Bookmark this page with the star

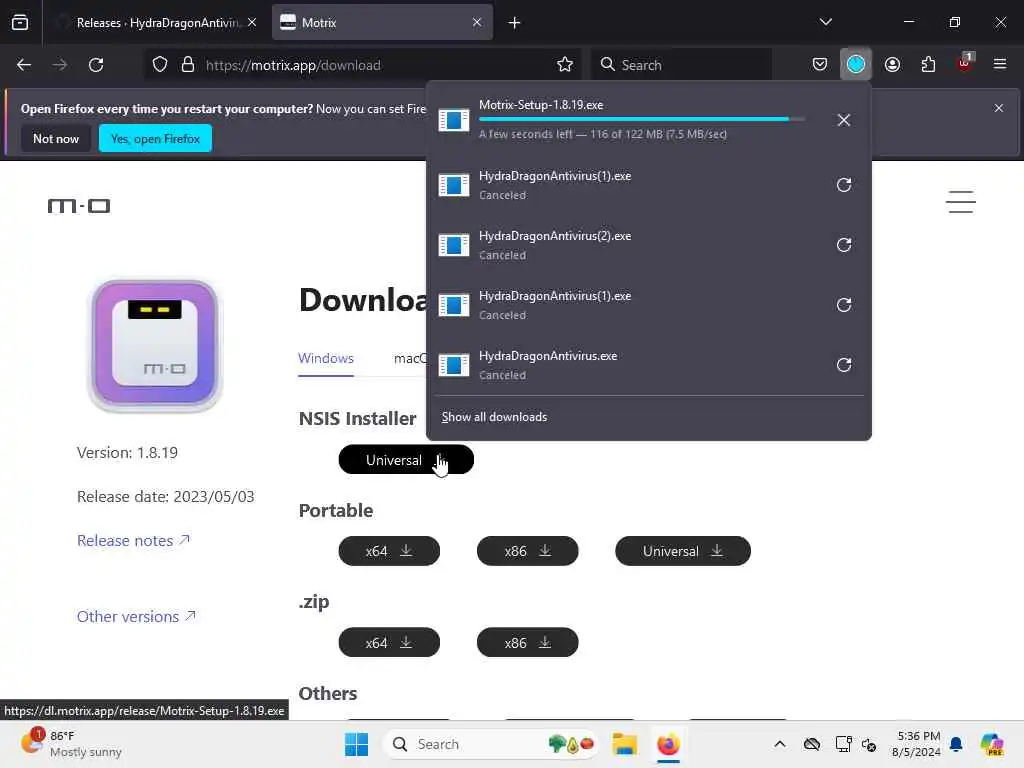[x=565, y=65]
